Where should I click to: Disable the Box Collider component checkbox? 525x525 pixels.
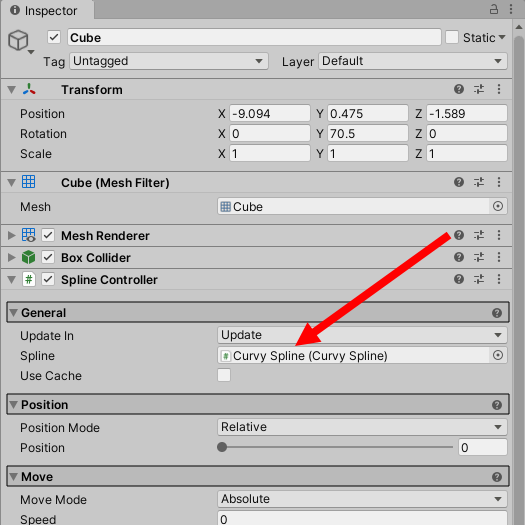(x=48, y=257)
